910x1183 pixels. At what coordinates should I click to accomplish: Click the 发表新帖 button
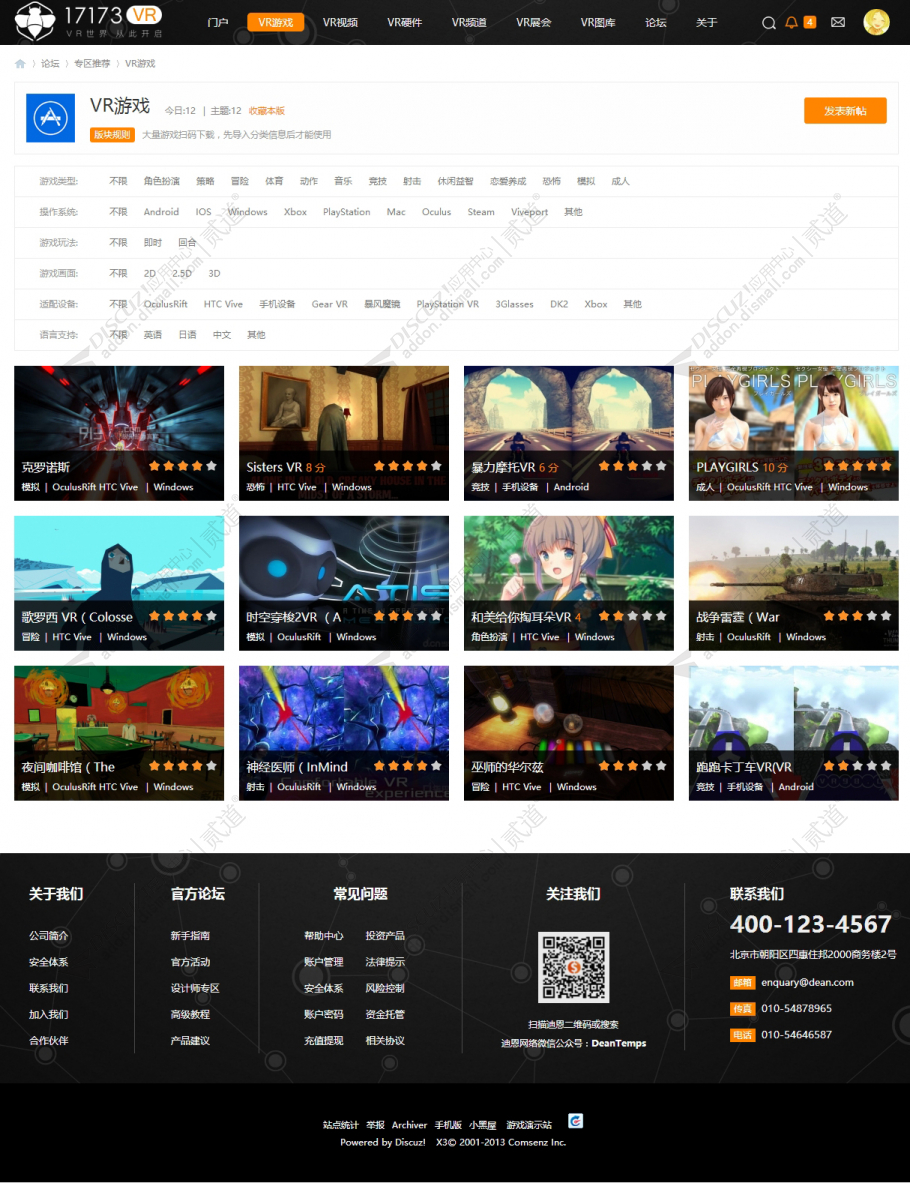point(845,111)
